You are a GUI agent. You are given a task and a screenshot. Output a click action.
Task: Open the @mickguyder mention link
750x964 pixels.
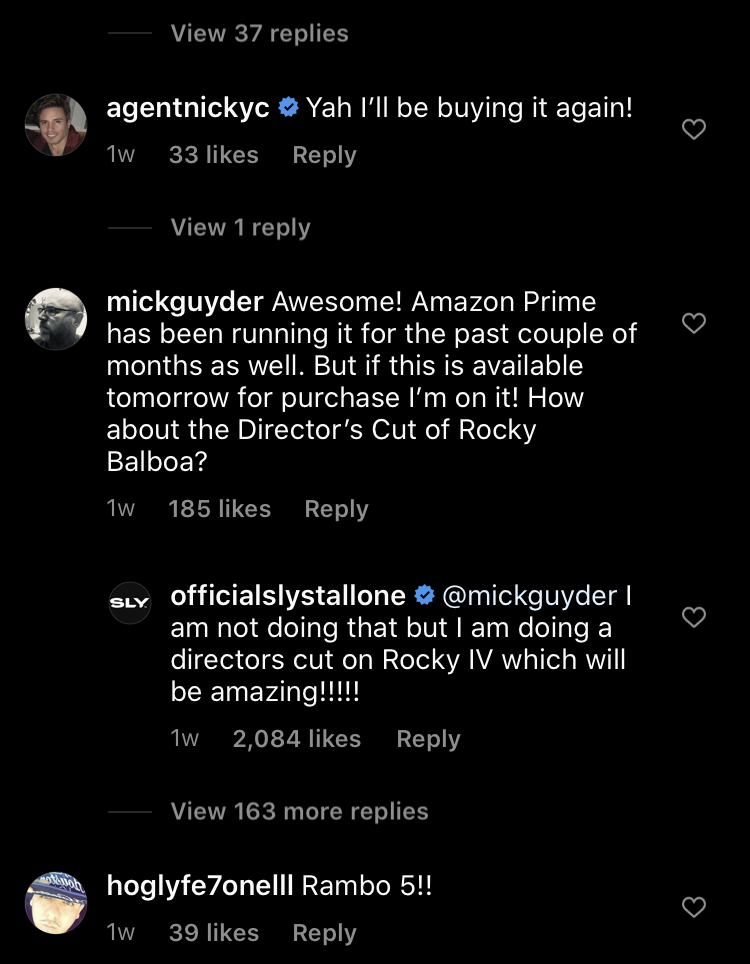529,596
